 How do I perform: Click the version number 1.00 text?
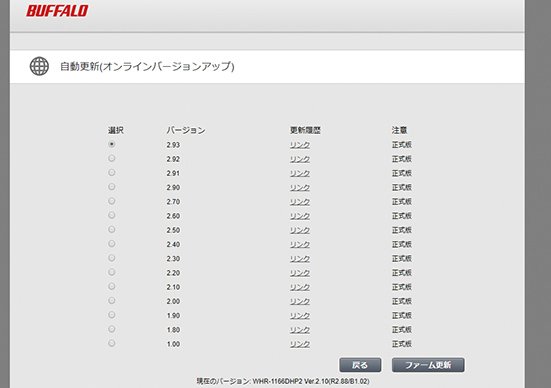coord(173,344)
